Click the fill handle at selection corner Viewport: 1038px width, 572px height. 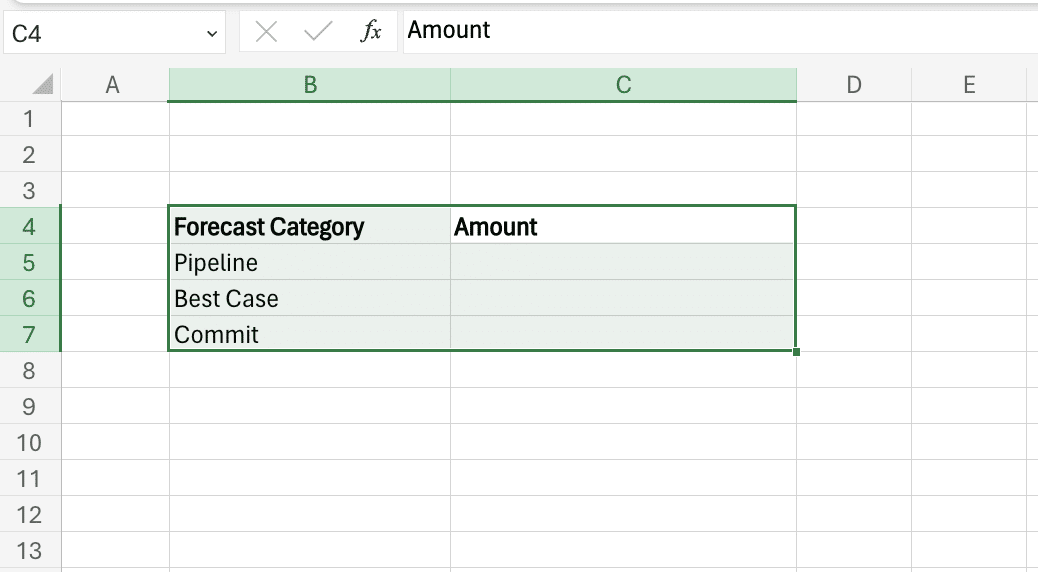coord(796,351)
